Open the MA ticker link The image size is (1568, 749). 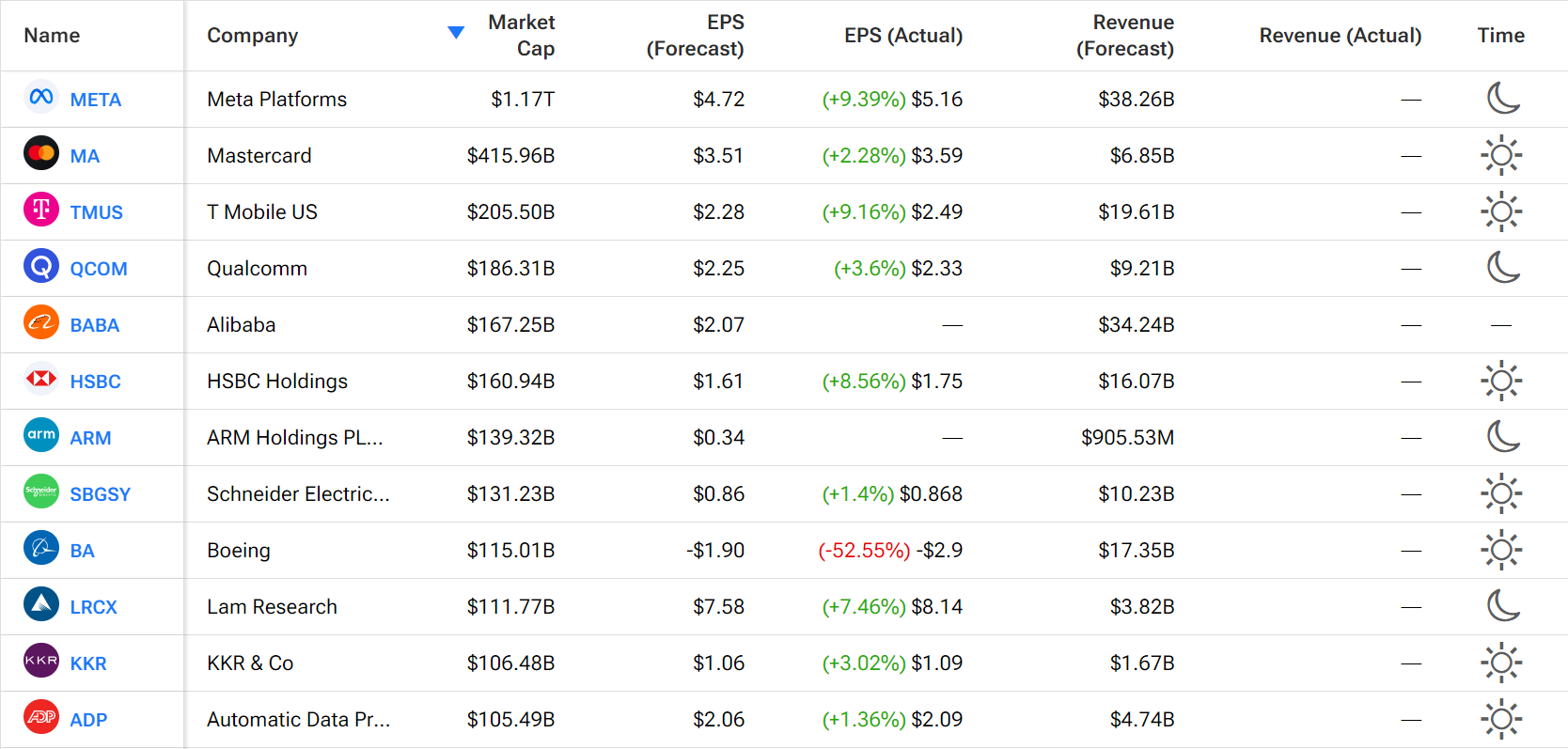[x=85, y=156]
